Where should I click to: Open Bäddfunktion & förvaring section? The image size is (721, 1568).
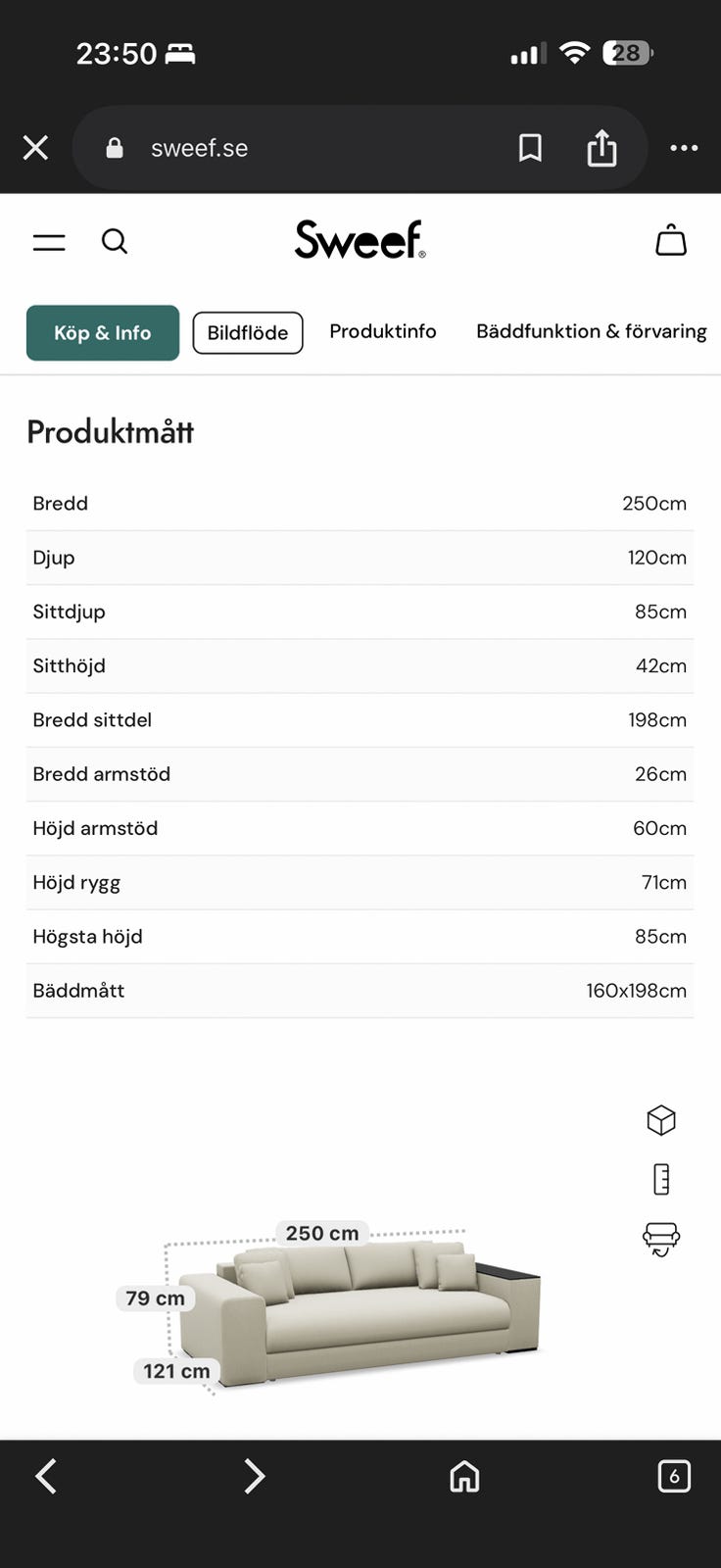click(591, 331)
